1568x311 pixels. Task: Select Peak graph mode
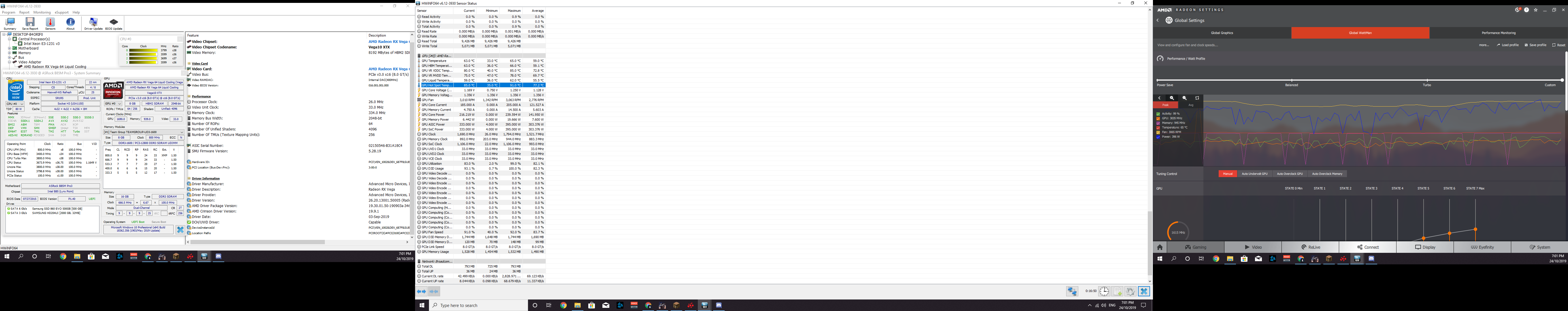[1165, 105]
